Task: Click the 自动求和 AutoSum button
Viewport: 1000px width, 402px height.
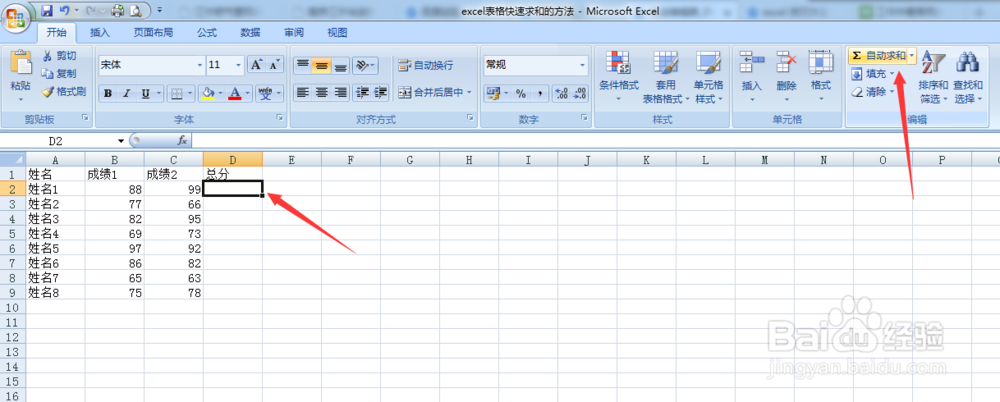Action: click(879, 56)
